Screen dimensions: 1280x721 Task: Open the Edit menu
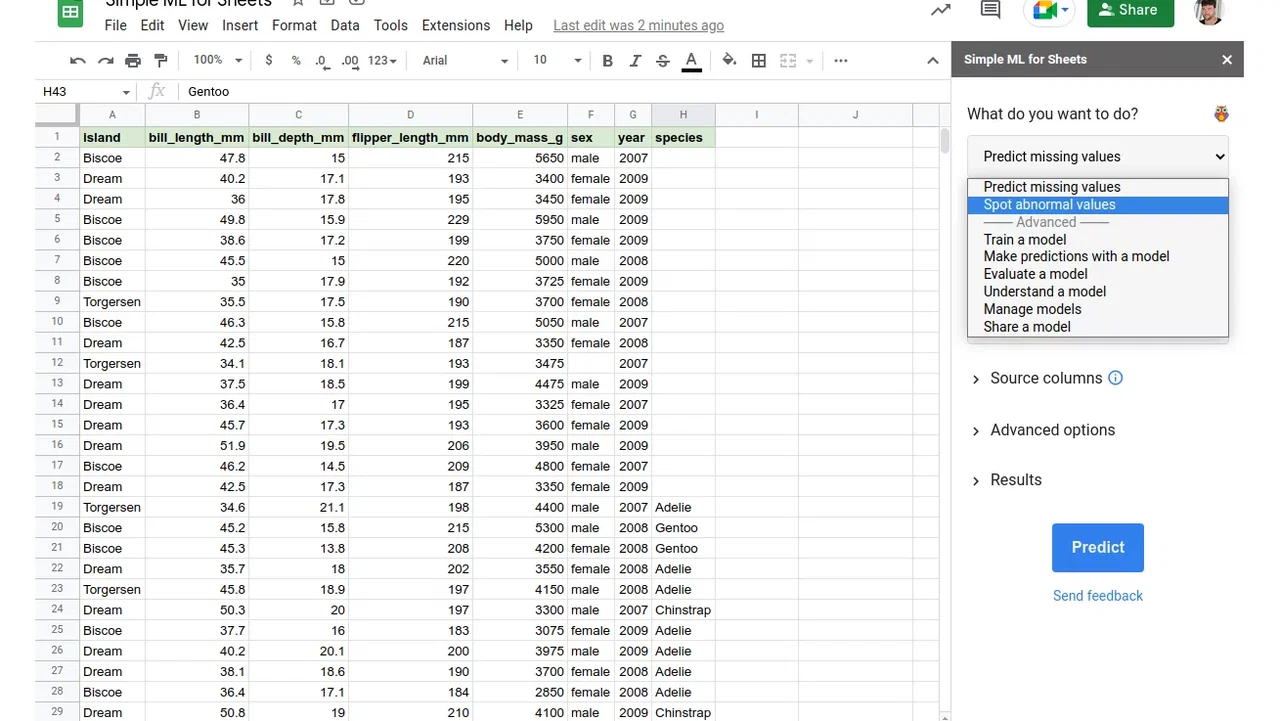pyautogui.click(x=152, y=25)
